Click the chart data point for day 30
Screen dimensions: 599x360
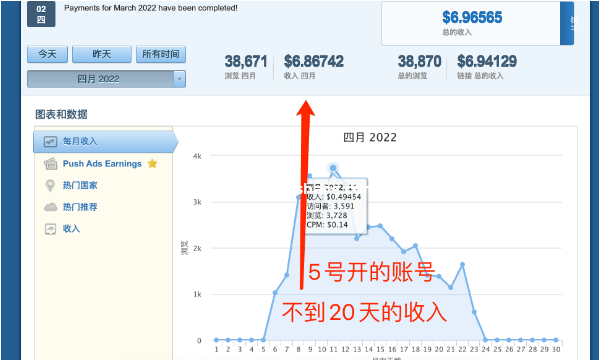coord(556,340)
